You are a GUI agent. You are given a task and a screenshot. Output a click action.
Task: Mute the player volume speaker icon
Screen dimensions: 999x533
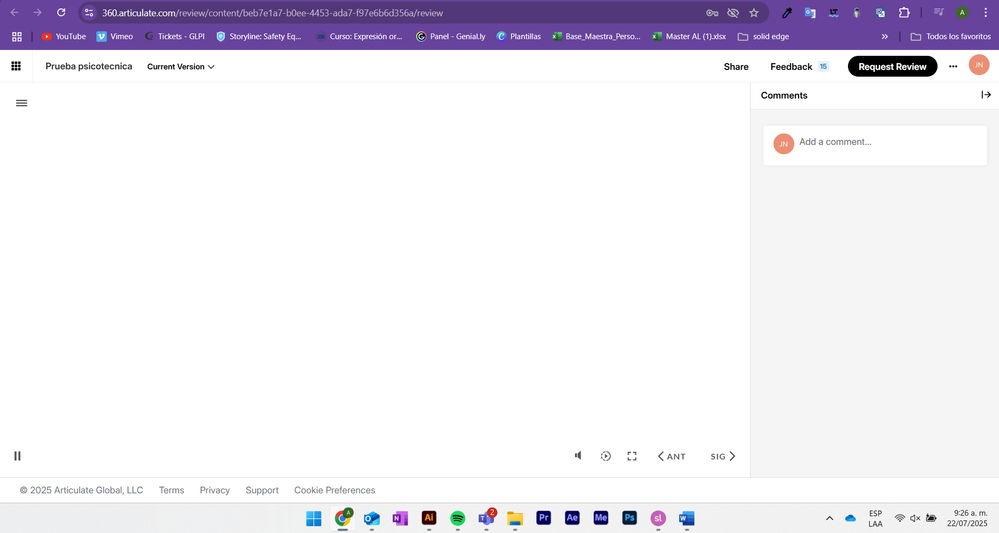pyautogui.click(x=578, y=456)
